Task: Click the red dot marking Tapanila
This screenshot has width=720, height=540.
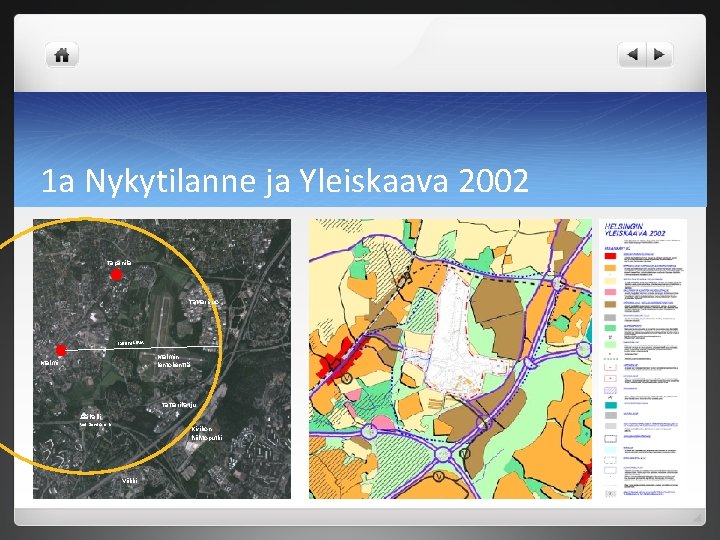Action: pos(116,275)
